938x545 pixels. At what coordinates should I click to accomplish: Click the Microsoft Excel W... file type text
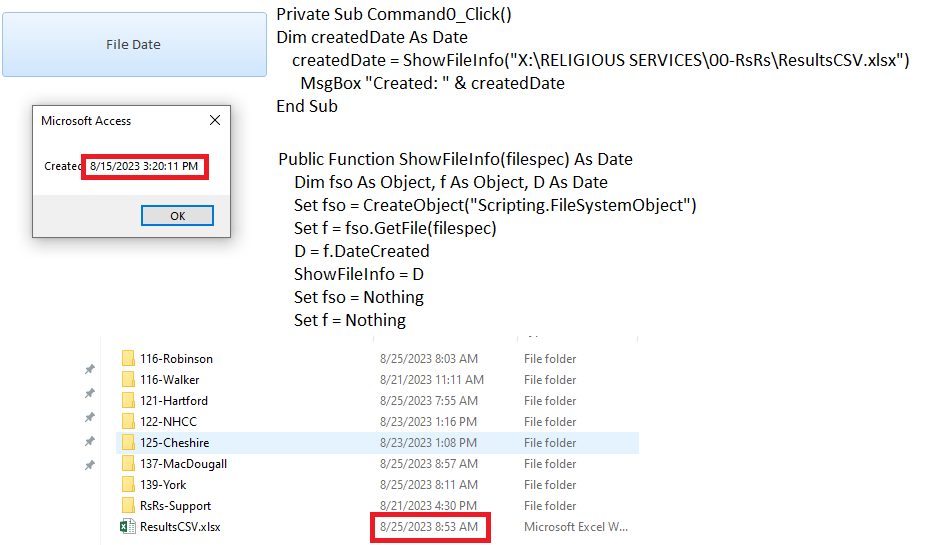click(575, 527)
